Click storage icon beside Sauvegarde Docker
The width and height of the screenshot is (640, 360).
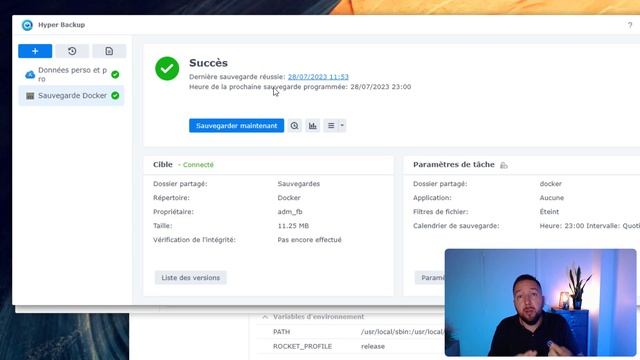click(x=30, y=96)
